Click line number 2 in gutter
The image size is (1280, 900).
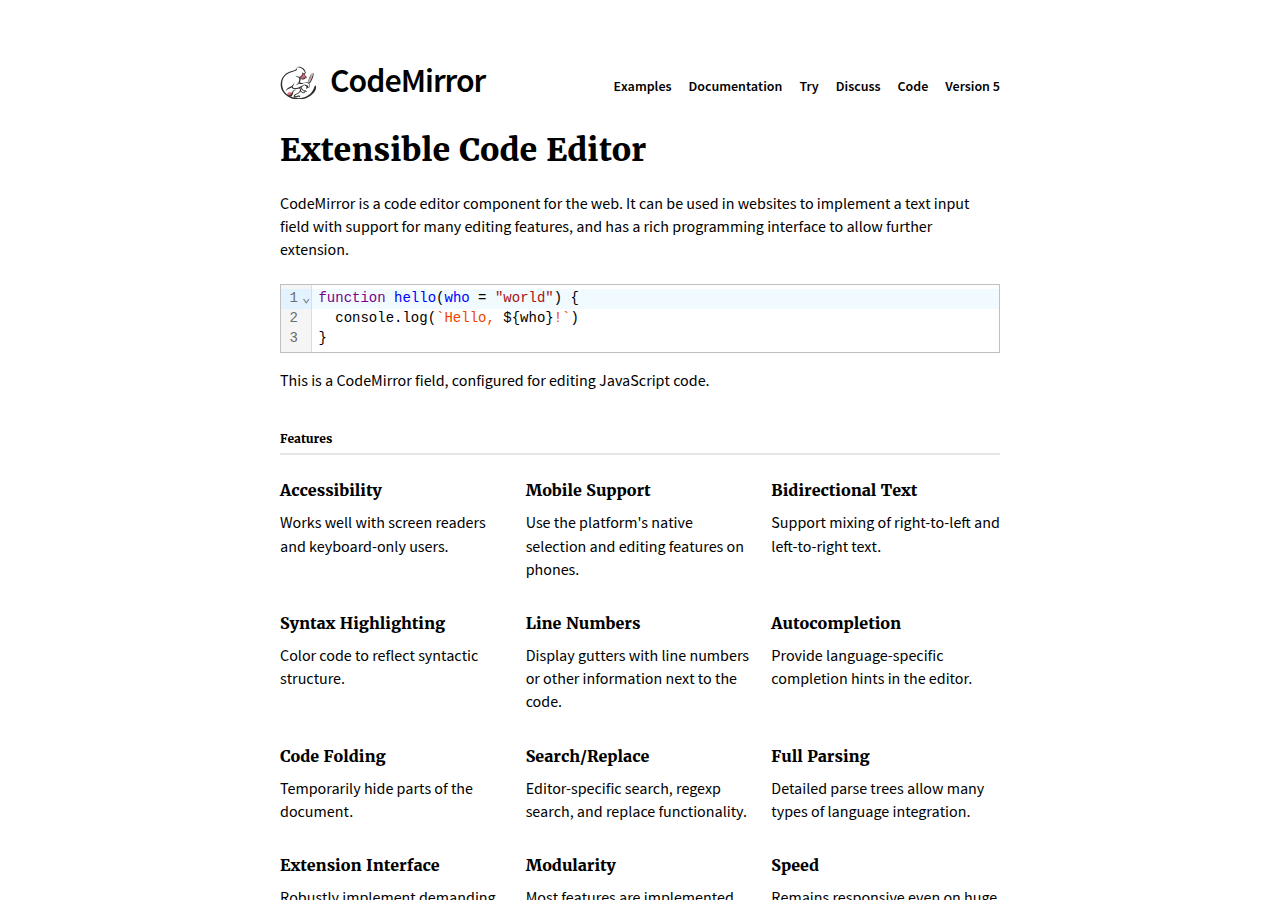(x=294, y=318)
